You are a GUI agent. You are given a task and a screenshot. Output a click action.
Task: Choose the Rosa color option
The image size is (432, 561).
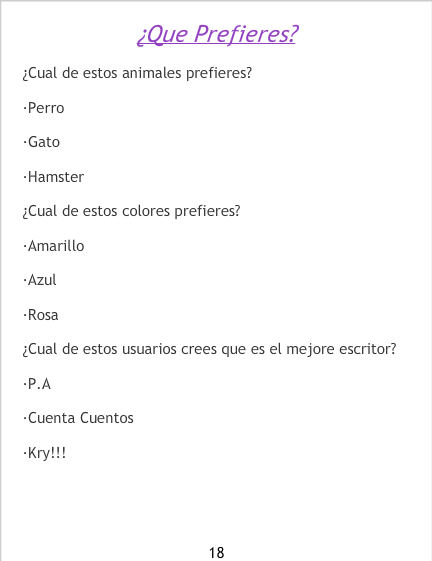[40, 315]
